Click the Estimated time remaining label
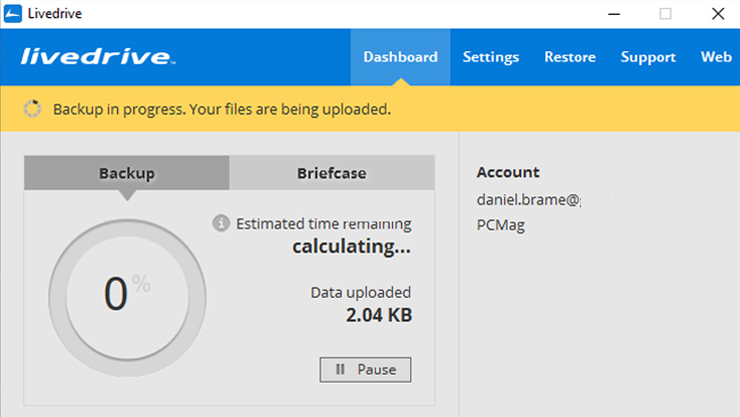The image size is (740, 417). 324,224
